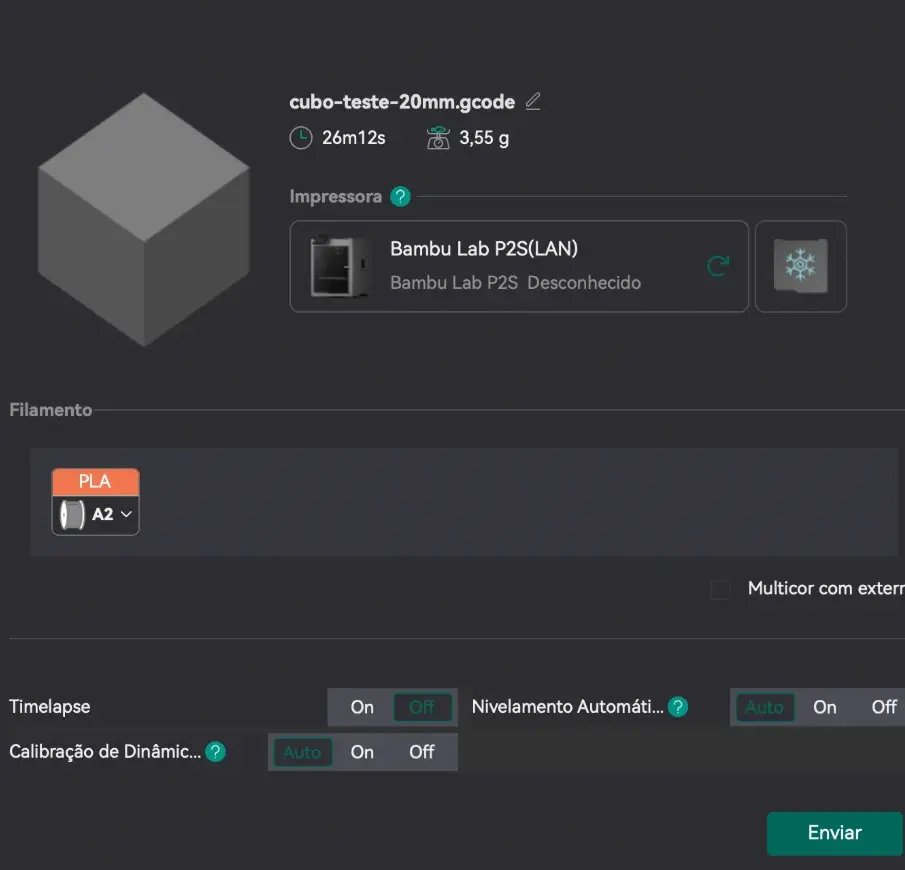Turn Calibração de Dinâmica Off

pyautogui.click(x=422, y=752)
